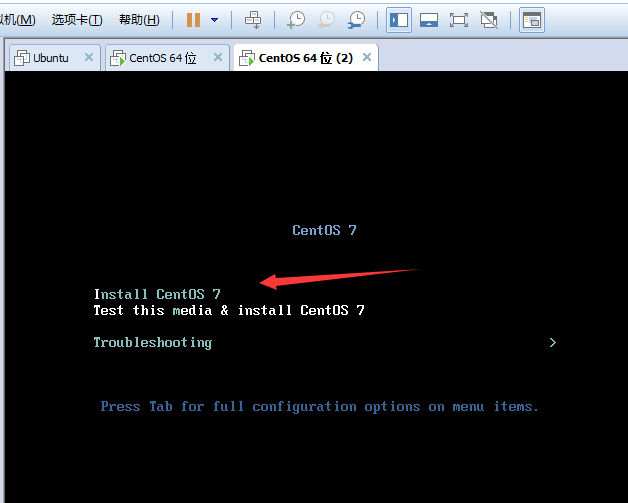The height and width of the screenshot is (503, 628).
Task: Open the 帮助(H) menu
Action: (139, 20)
